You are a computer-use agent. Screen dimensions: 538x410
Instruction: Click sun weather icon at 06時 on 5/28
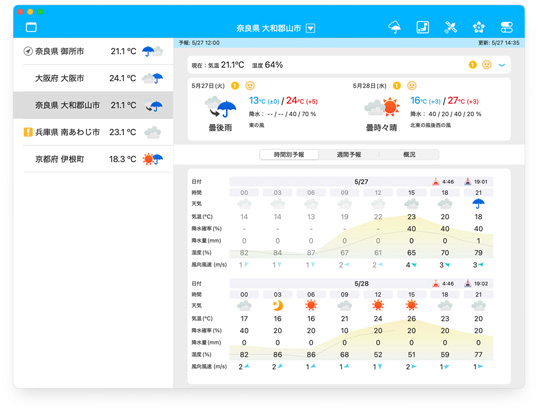click(x=311, y=305)
